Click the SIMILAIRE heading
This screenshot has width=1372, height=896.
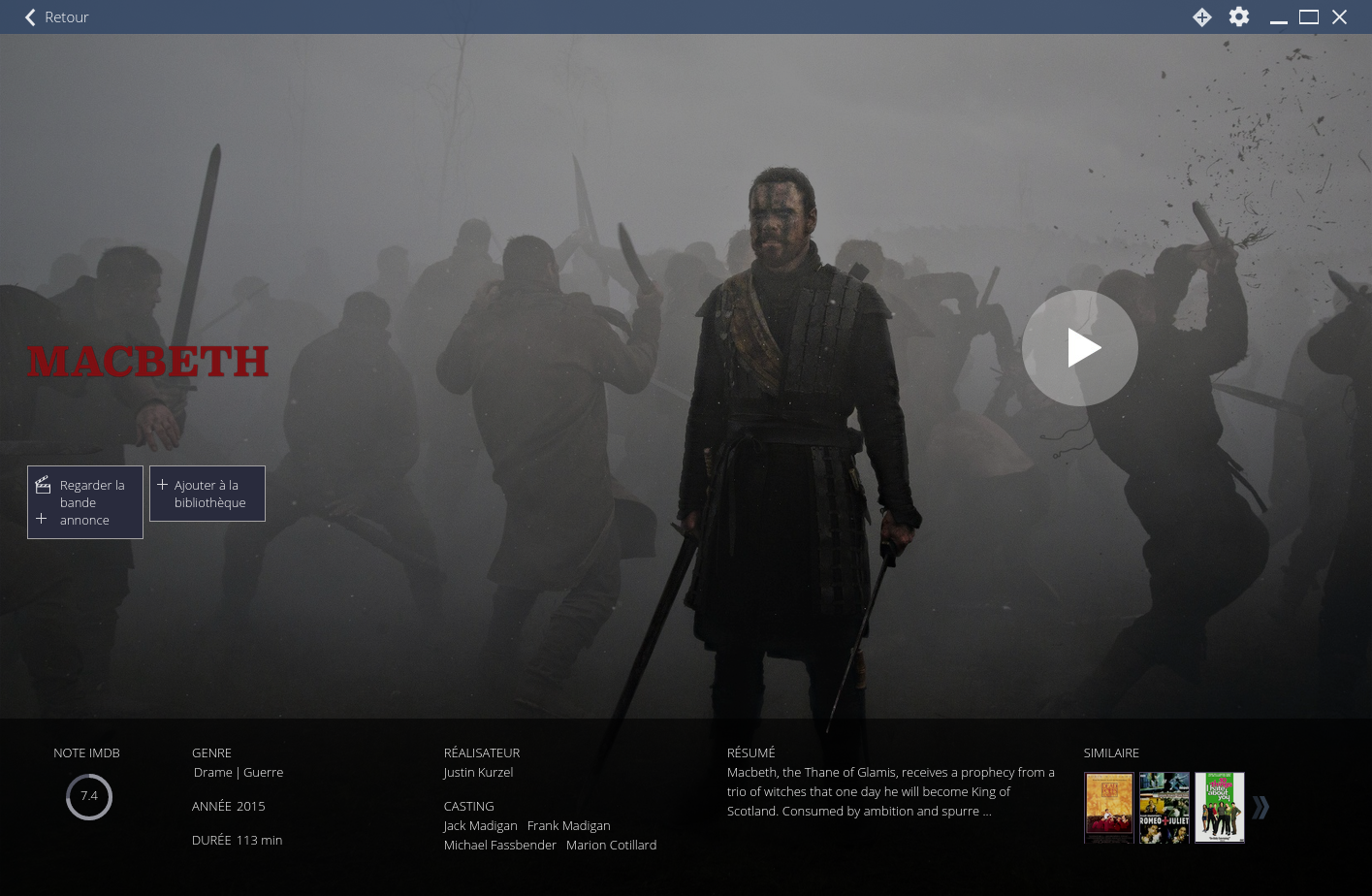[1111, 753]
